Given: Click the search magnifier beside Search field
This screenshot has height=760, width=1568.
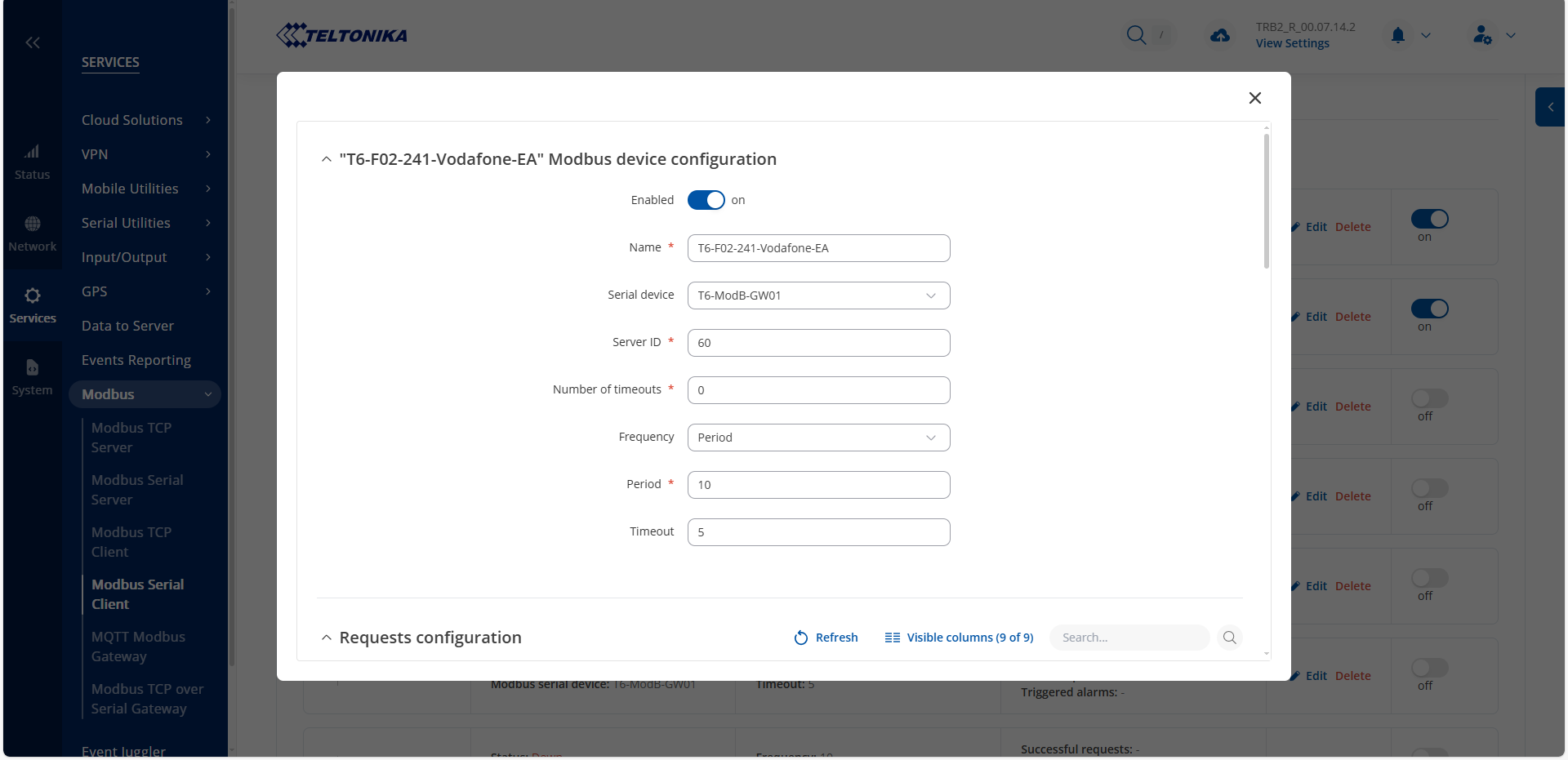Looking at the screenshot, I should (x=1229, y=638).
